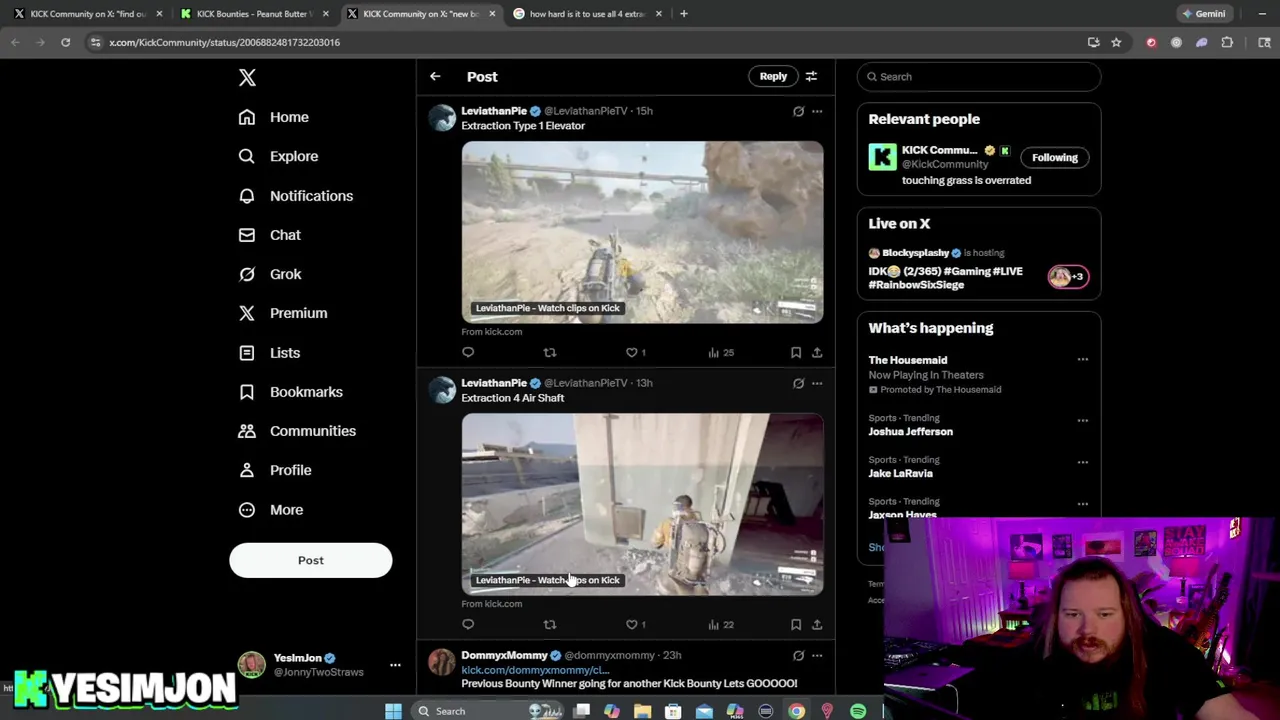Screen dimensions: 1280x720
Task: Play the Extraction 4 Air Shaft clip
Action: pos(642,504)
